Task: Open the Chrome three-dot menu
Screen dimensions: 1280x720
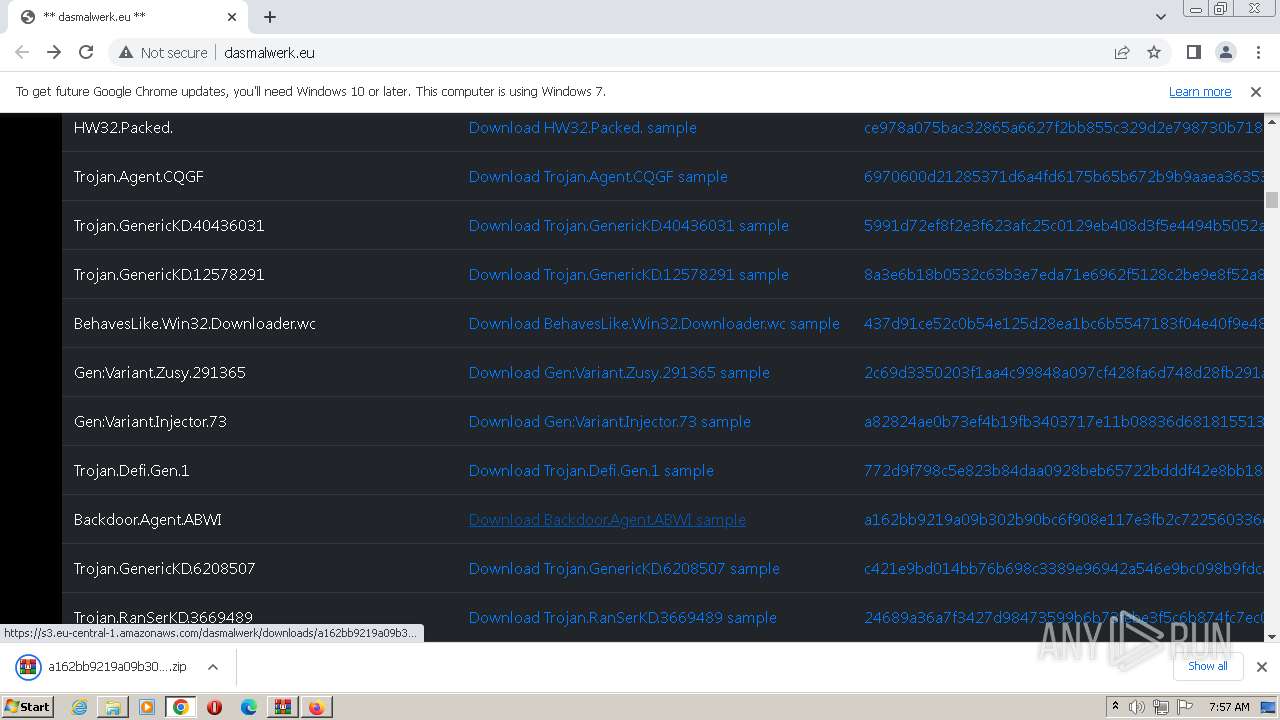Action: point(1257,52)
